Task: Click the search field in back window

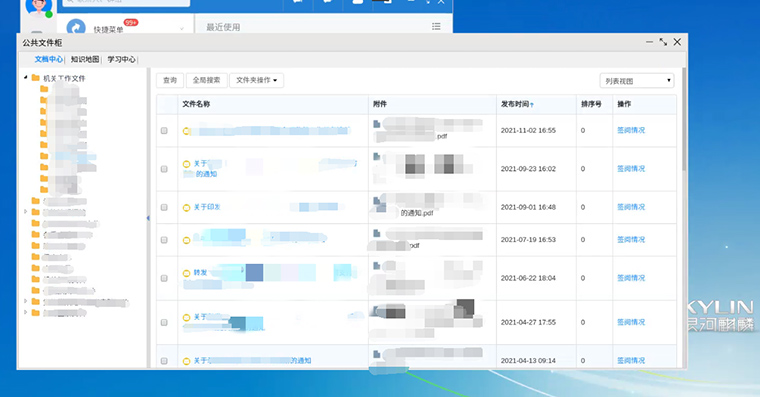Action: pos(126,2)
